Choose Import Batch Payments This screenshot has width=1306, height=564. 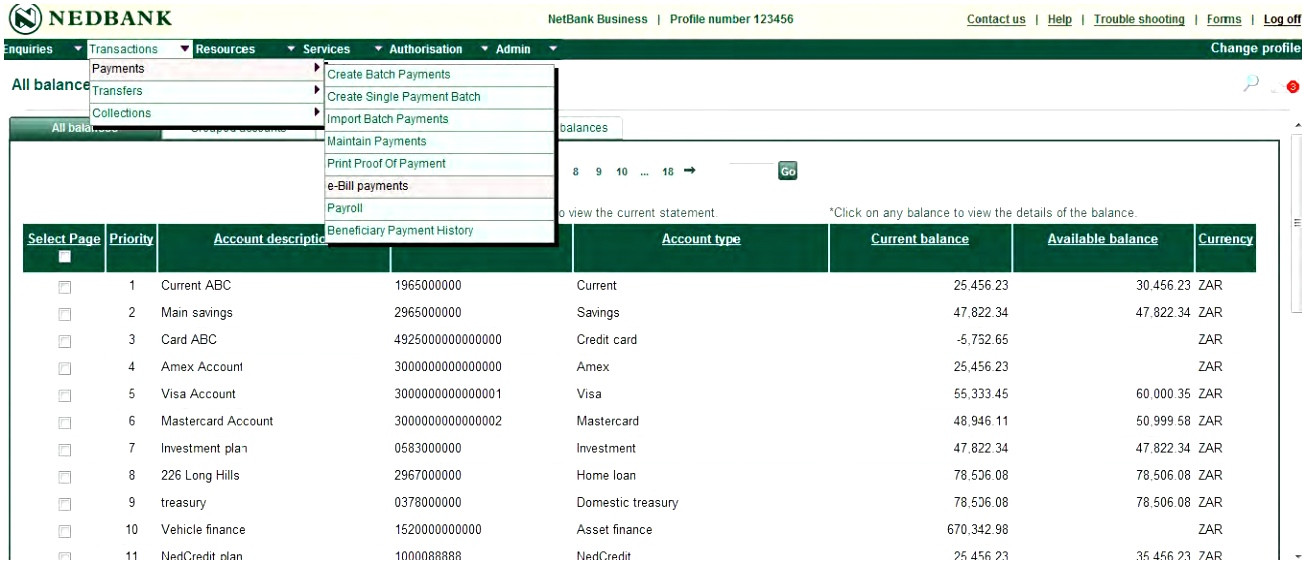click(x=439, y=119)
